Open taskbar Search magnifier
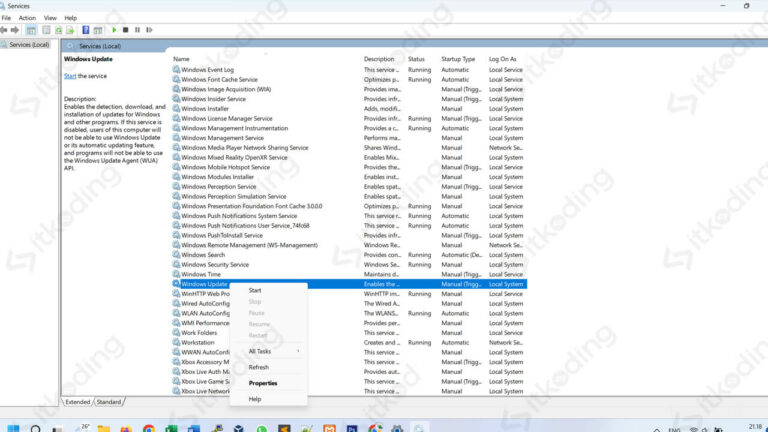This screenshot has height=432, width=768. pyautogui.click(x=35, y=429)
